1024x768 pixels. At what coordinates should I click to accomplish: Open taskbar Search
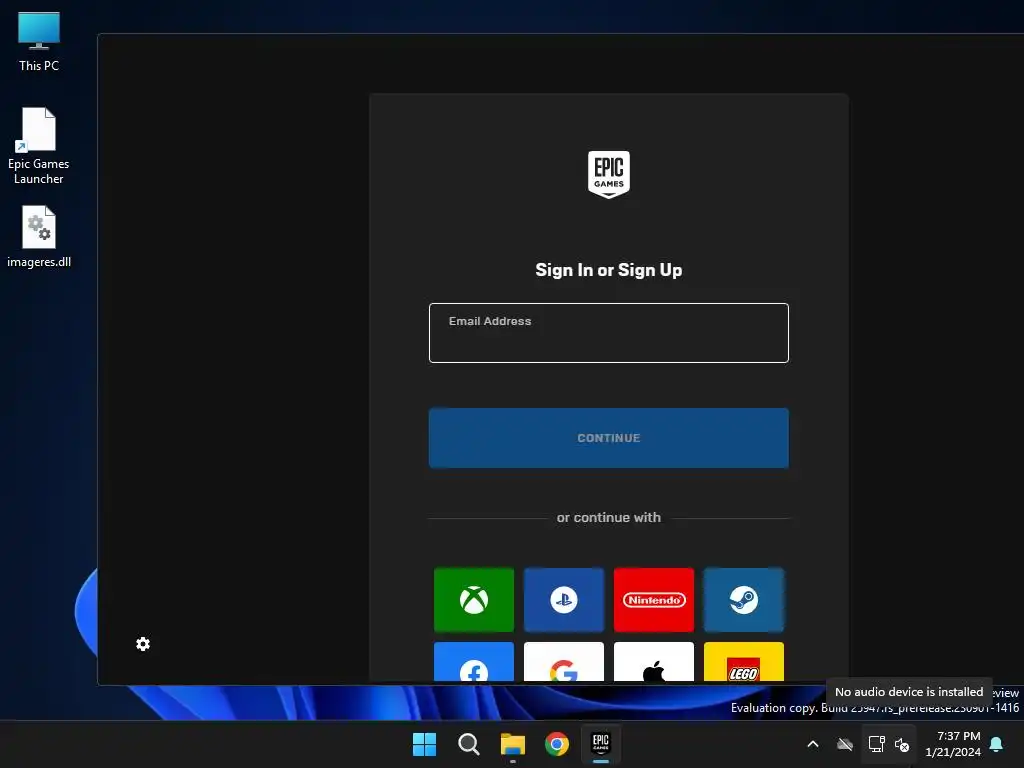(x=468, y=744)
